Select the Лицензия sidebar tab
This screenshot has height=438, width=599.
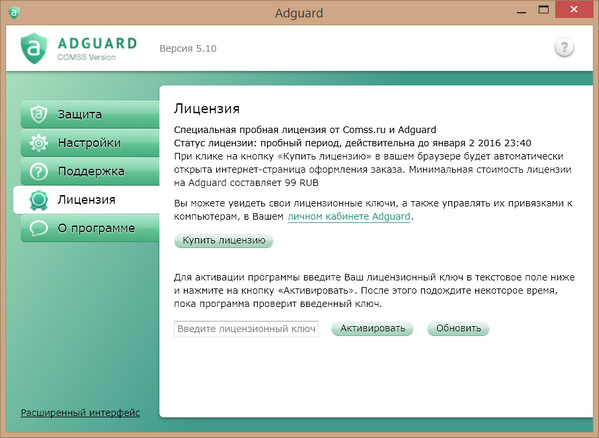point(87,200)
